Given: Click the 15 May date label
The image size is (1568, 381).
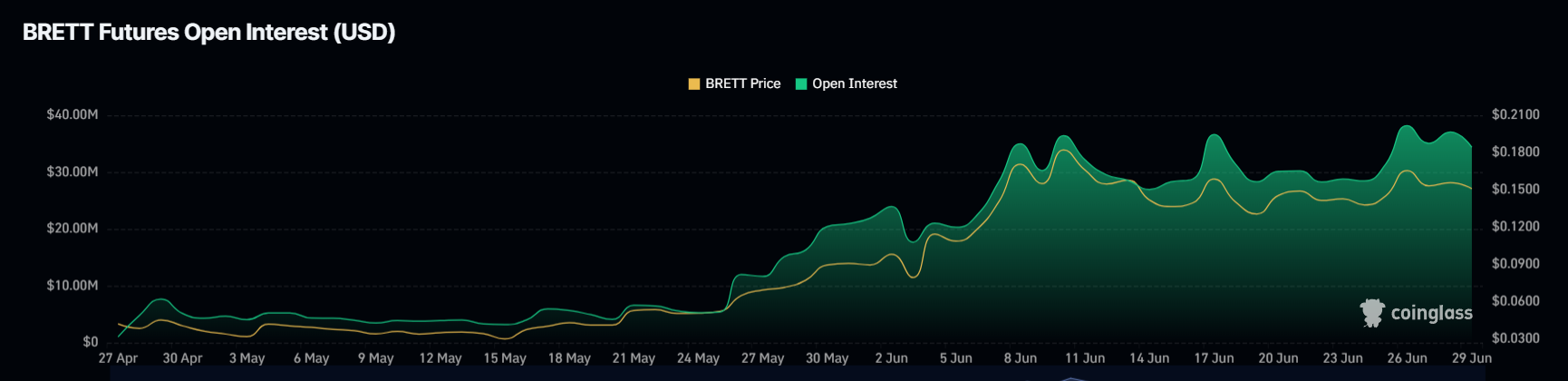Looking at the screenshot, I should pyautogui.click(x=505, y=358).
